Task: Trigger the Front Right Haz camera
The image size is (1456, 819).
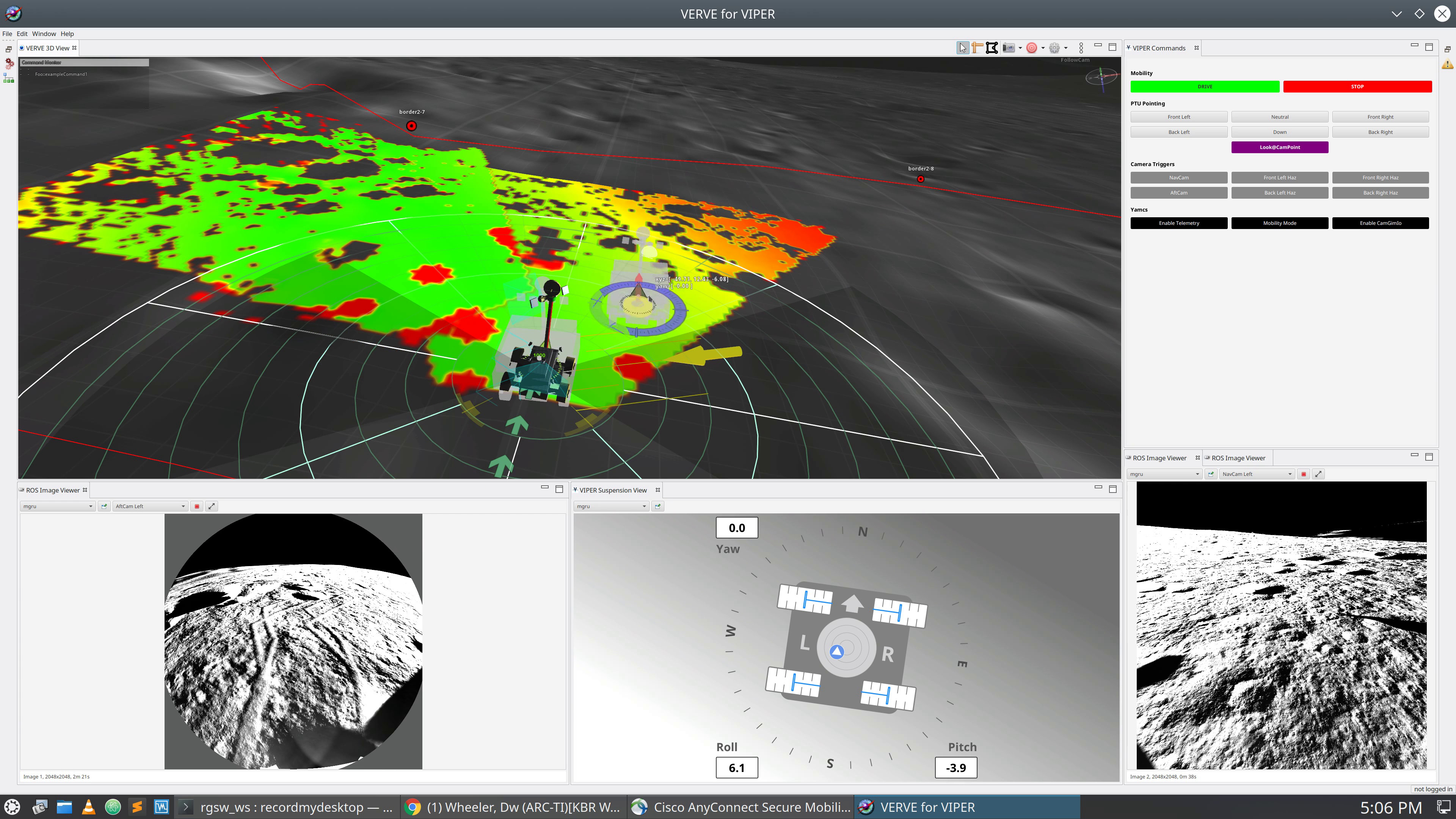Action: pos(1380,177)
